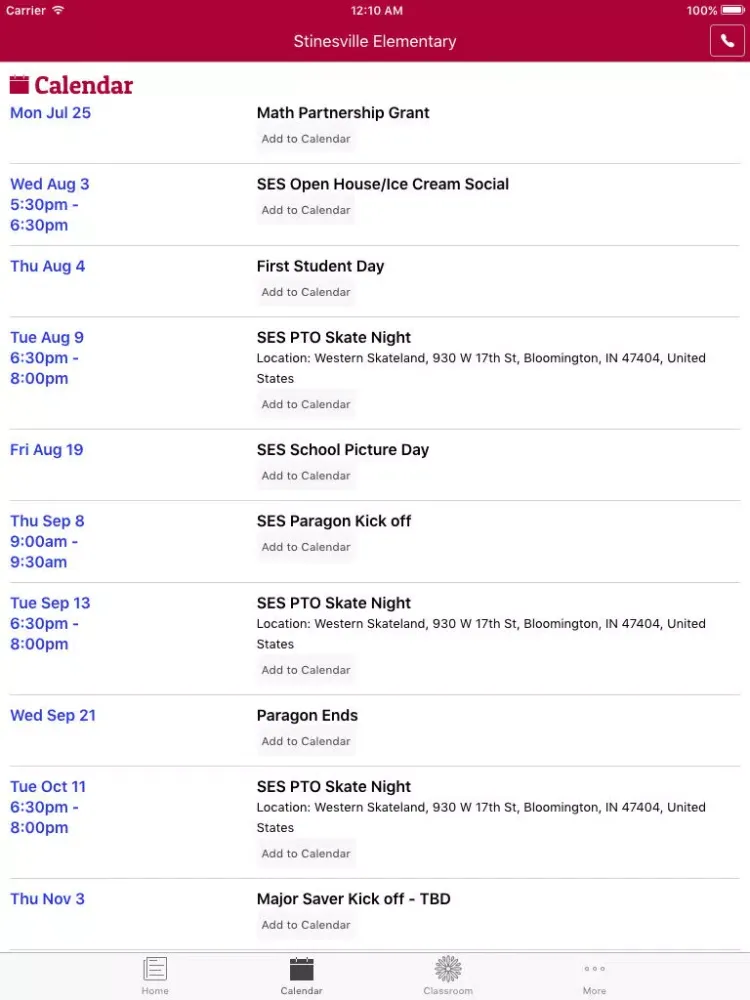Add SES Open House to calendar
This screenshot has width=750, height=1000.
click(x=306, y=210)
